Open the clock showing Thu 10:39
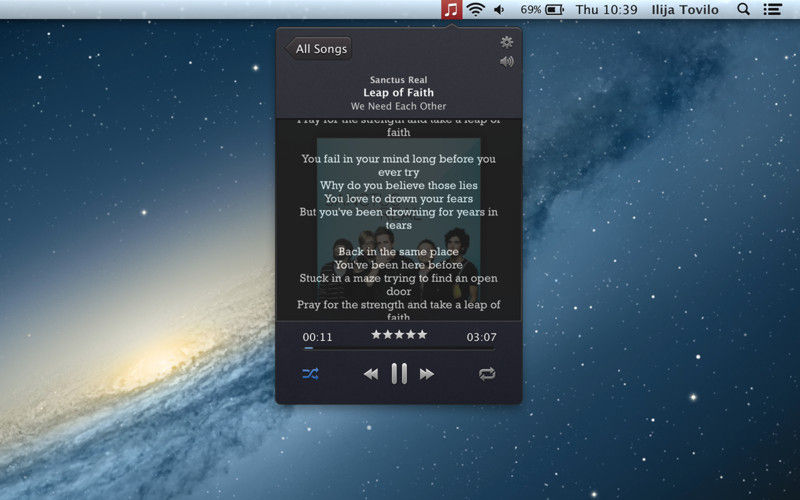800x500 pixels. 606,9
